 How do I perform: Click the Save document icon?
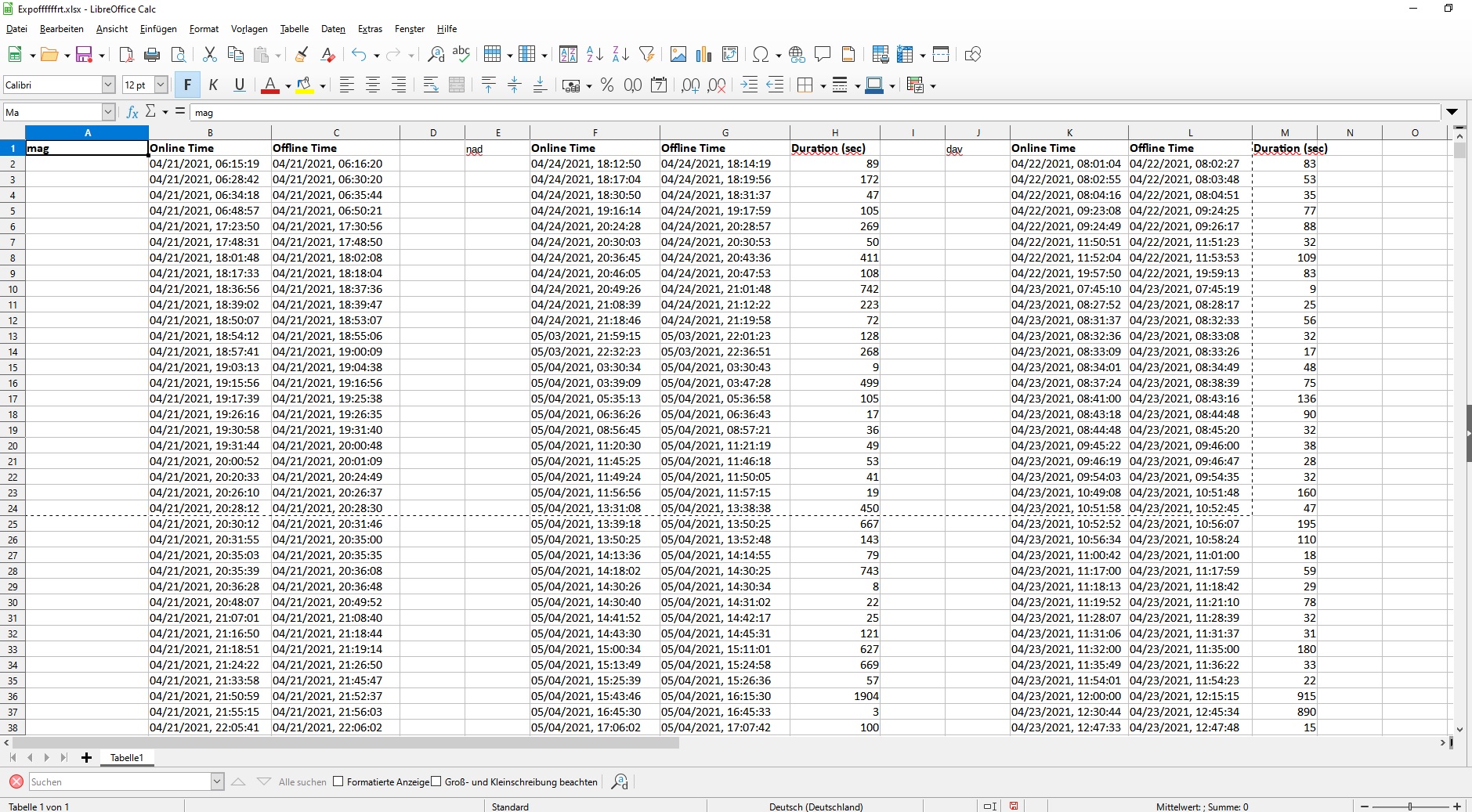[x=84, y=55]
